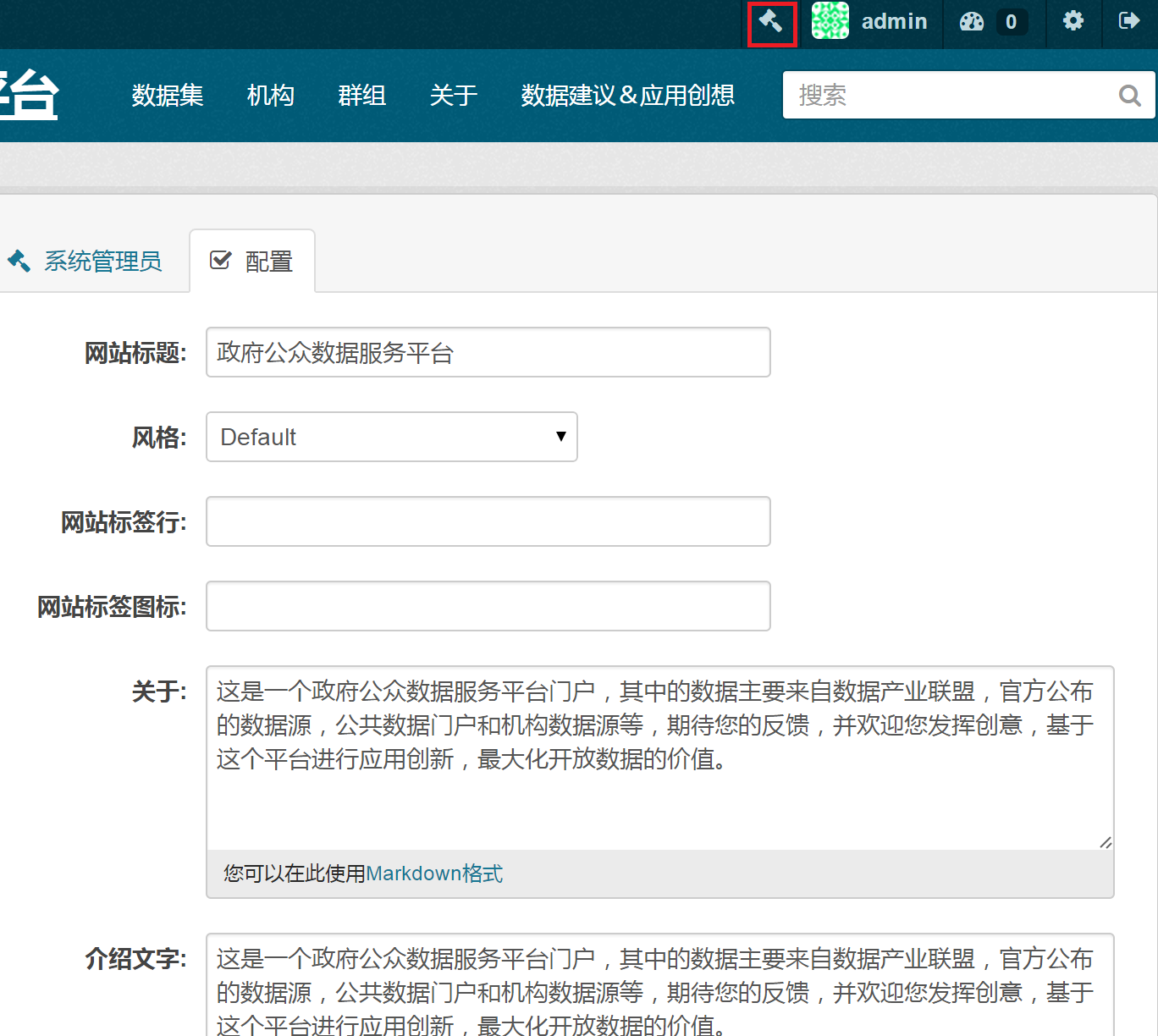
Task: Switch to the 系统管理员 tab
Action: (85, 261)
